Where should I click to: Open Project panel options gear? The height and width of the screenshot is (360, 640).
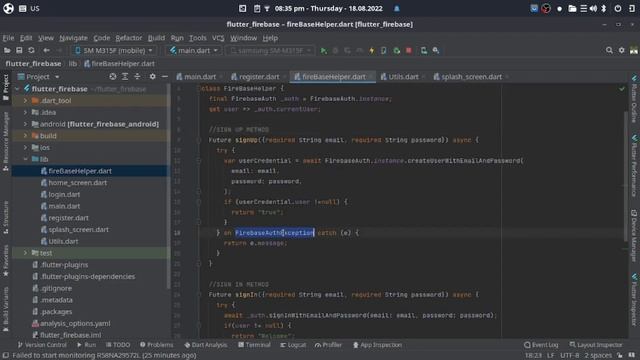152,77
